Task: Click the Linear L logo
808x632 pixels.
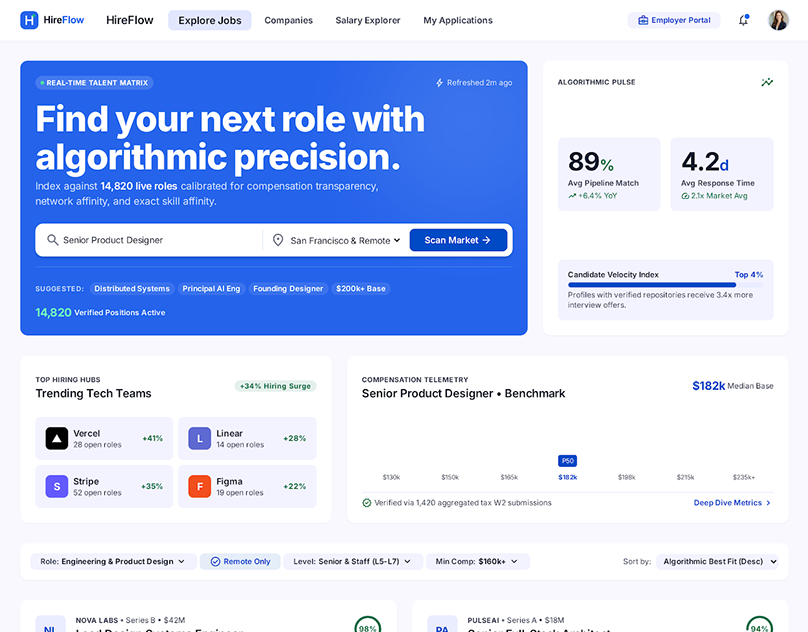Action: point(199,438)
